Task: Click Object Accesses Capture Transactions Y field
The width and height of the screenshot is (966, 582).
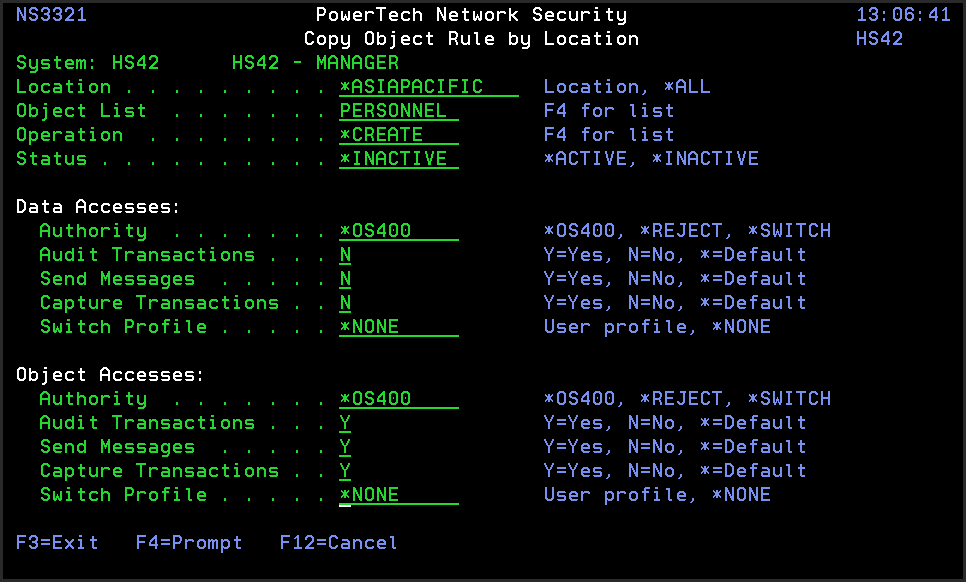Action: pos(346,471)
